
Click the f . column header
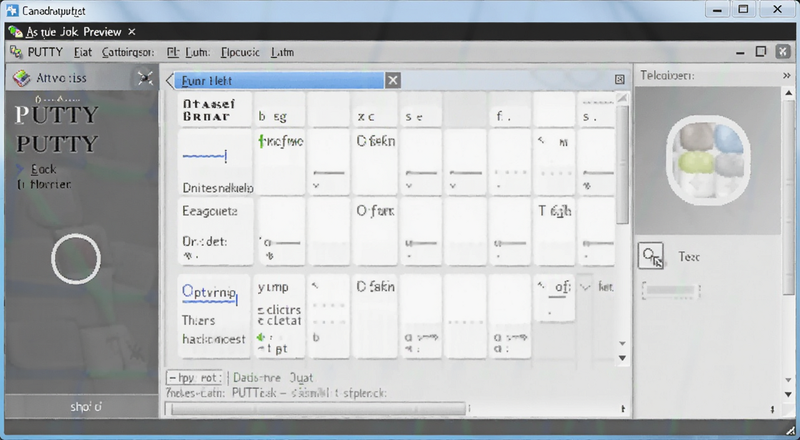click(x=509, y=110)
